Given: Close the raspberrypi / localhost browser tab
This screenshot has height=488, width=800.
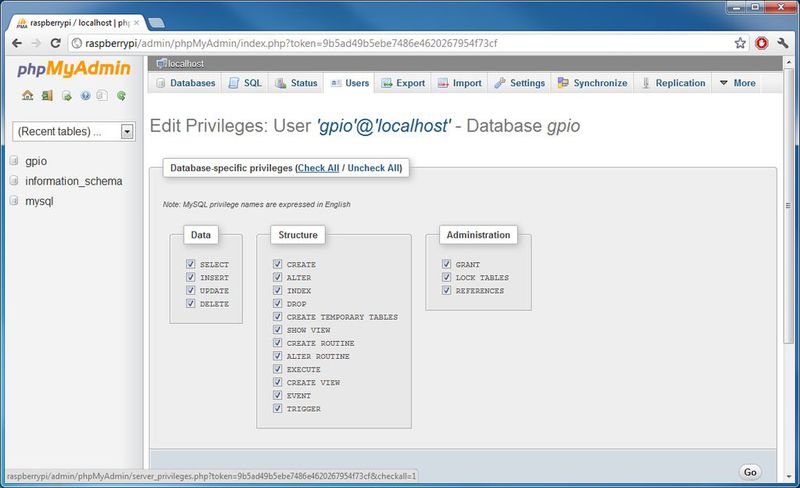Looking at the screenshot, I should pos(136,23).
